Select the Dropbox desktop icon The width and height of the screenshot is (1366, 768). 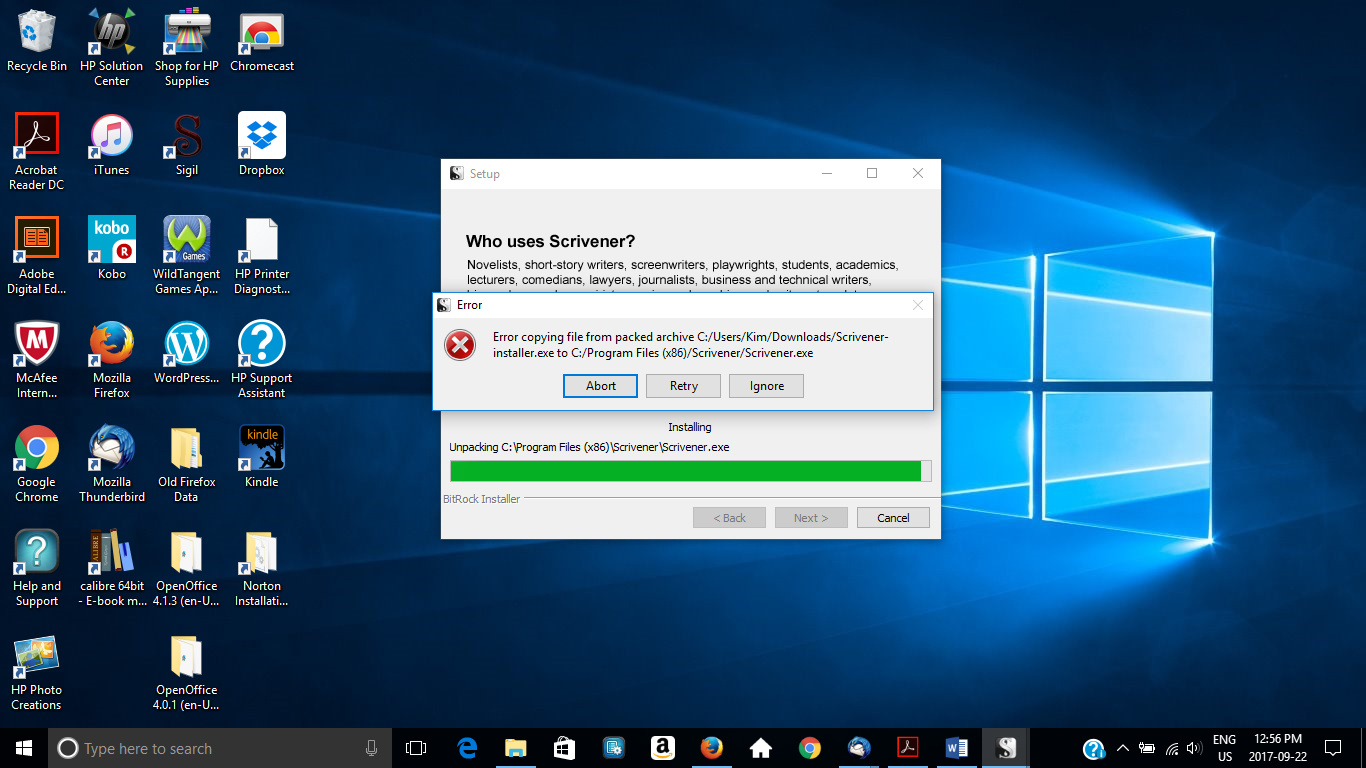tap(262, 146)
